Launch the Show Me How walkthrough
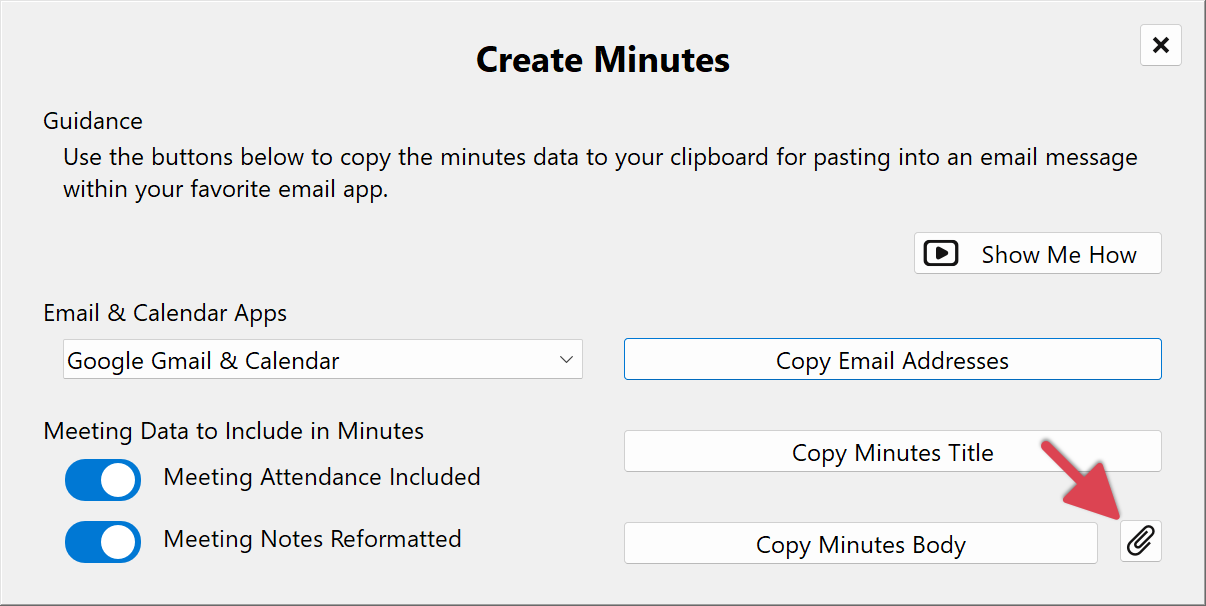1206x606 pixels. [1038, 253]
